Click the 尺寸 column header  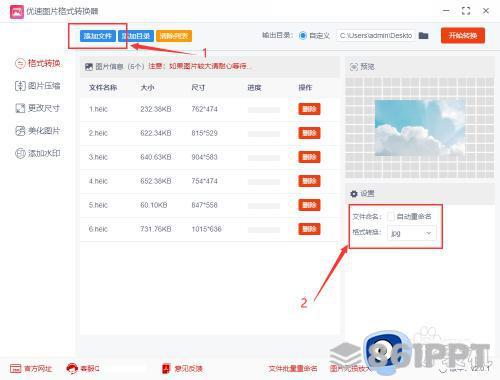pos(198,88)
